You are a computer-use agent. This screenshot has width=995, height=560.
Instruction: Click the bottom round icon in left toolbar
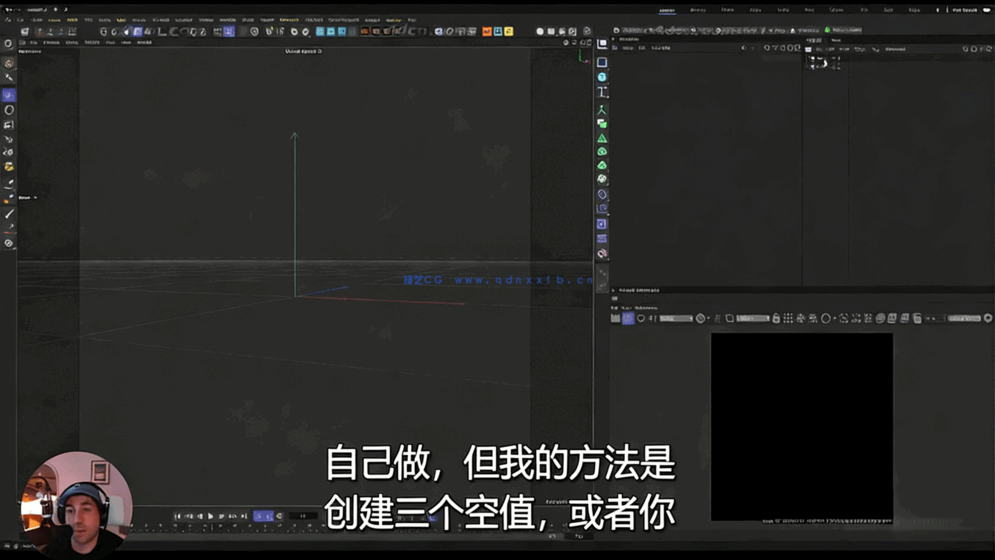pos(9,243)
